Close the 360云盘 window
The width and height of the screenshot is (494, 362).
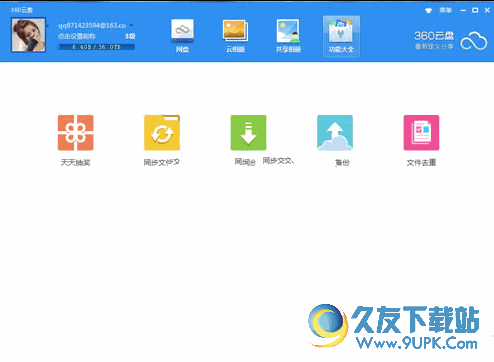(487, 10)
